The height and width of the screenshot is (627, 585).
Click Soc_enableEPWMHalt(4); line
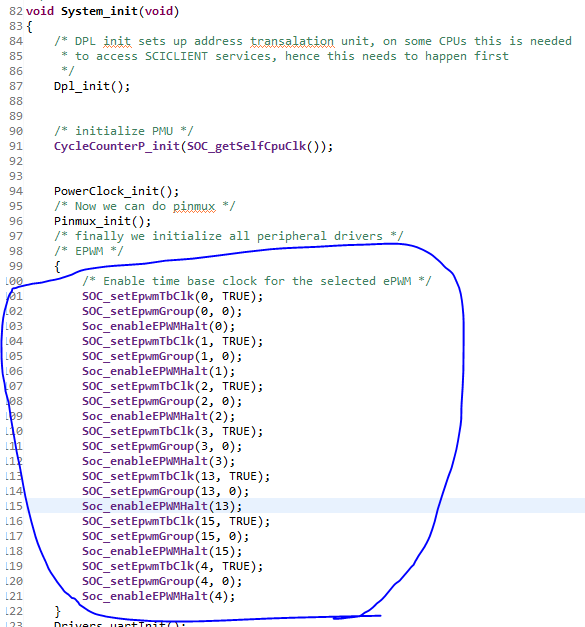[x=159, y=596]
